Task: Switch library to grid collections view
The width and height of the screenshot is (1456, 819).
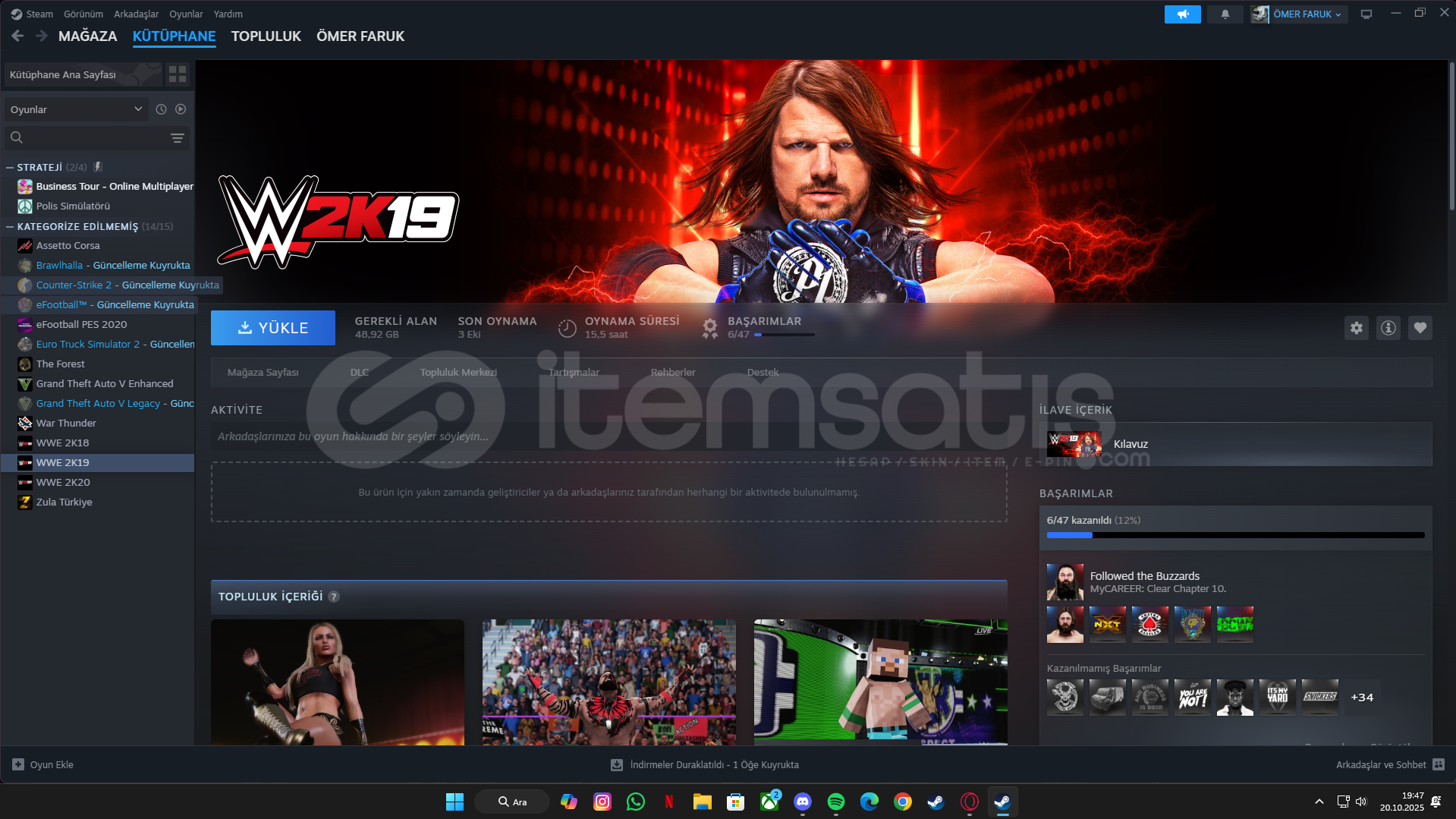Action: [x=178, y=74]
